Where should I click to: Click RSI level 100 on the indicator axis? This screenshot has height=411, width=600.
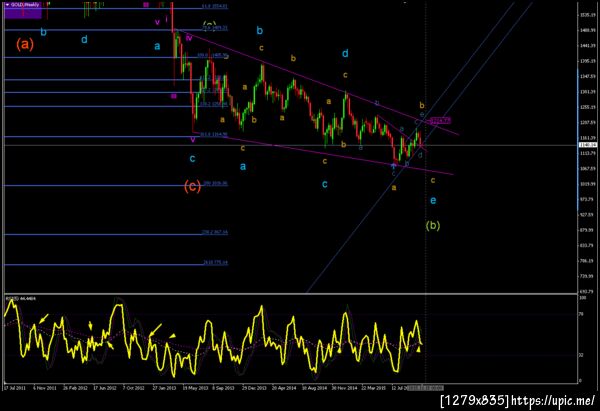[x=582, y=297]
